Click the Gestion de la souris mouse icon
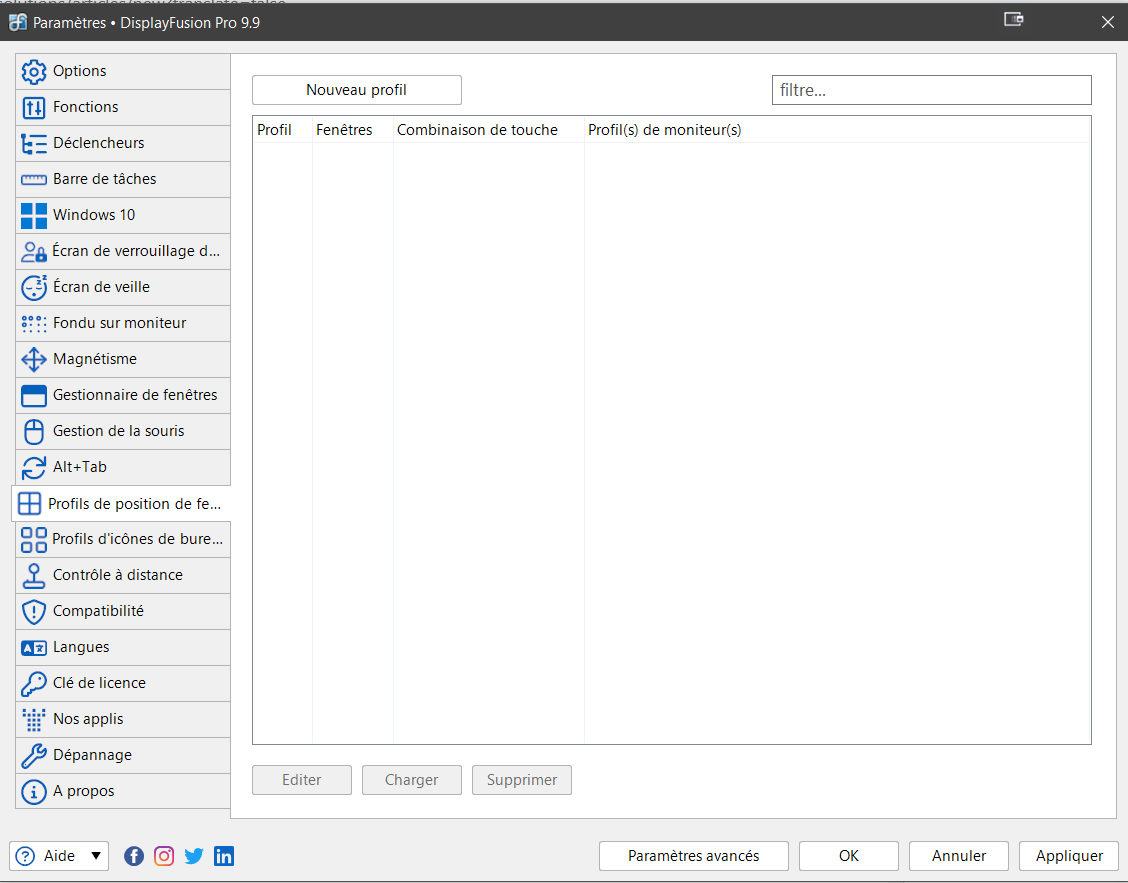The image size is (1128, 883). 34,431
